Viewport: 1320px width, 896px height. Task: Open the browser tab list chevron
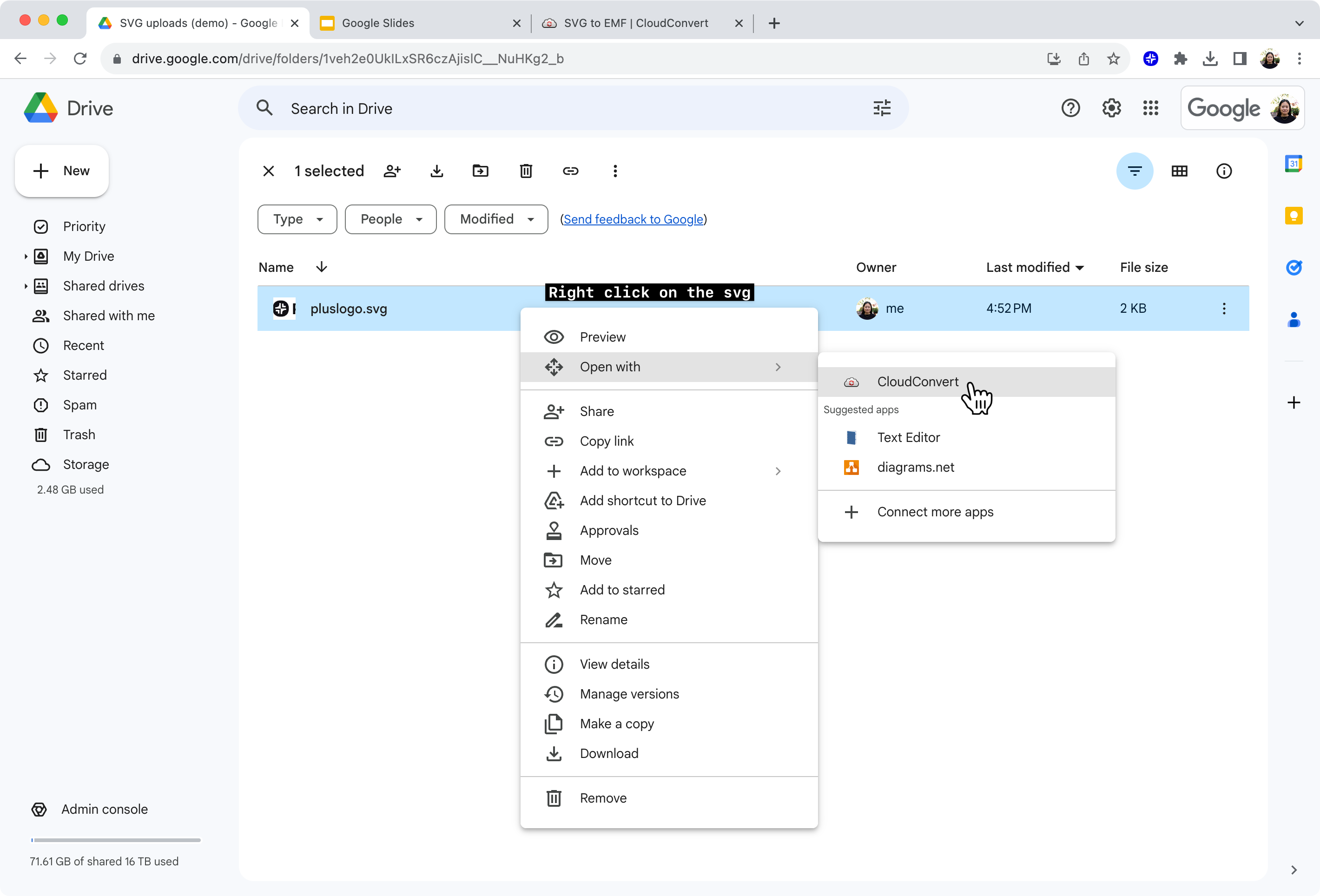tap(1299, 23)
